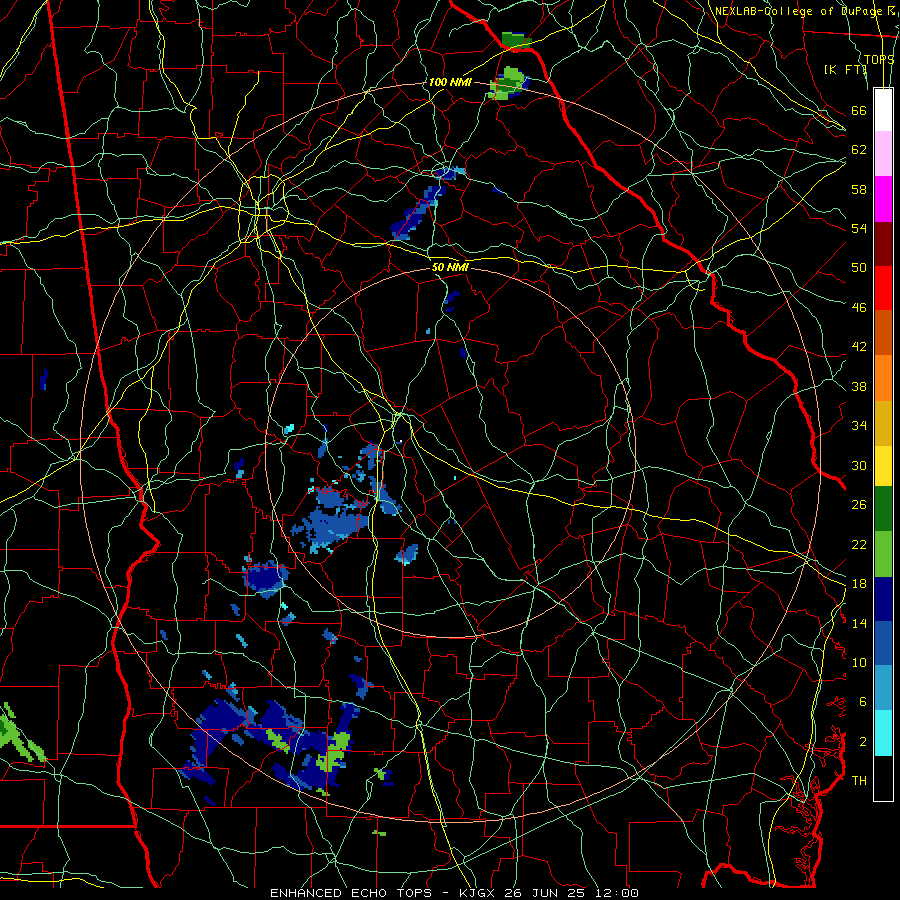Click the legend value 22

click(859, 544)
